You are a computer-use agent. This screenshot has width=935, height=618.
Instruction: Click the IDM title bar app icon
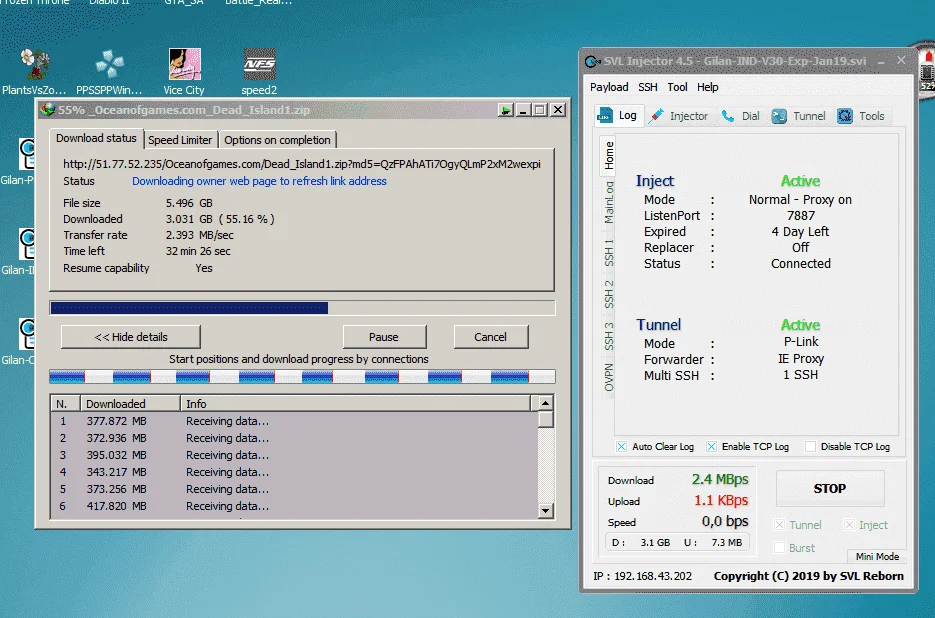[47, 110]
